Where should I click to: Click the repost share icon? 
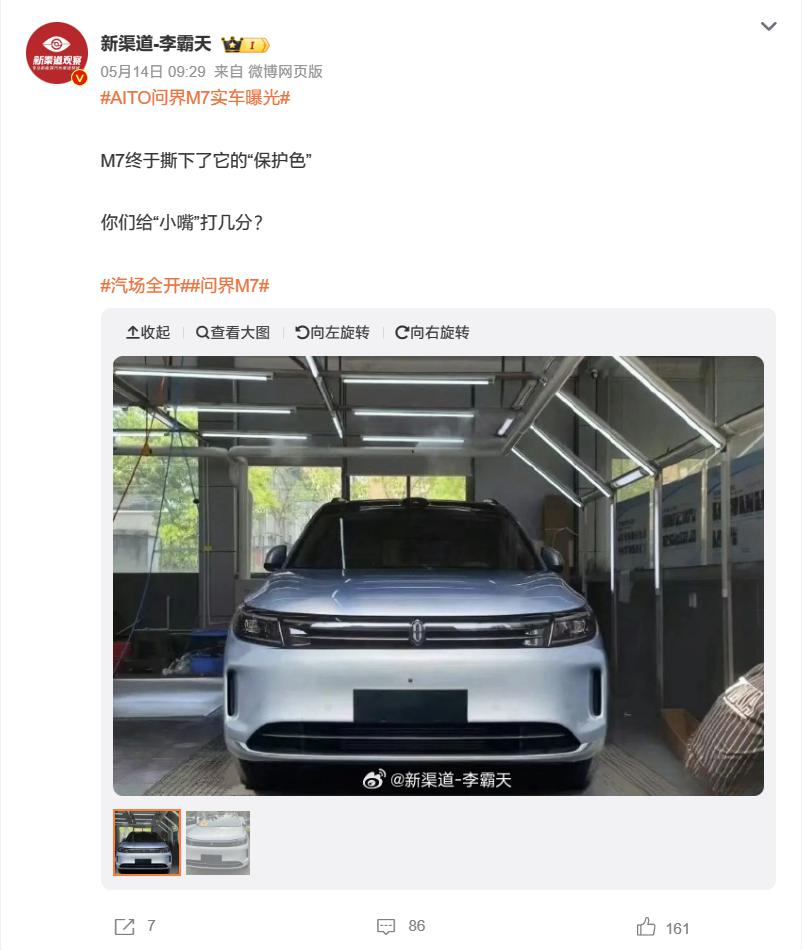pyautogui.click(x=125, y=926)
